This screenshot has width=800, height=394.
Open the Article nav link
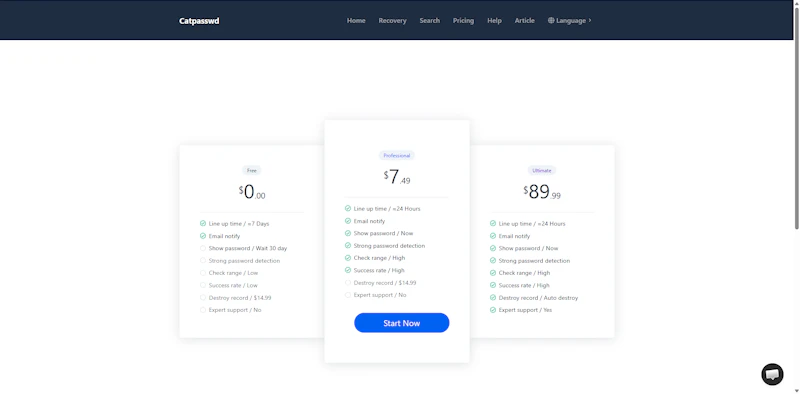click(524, 21)
